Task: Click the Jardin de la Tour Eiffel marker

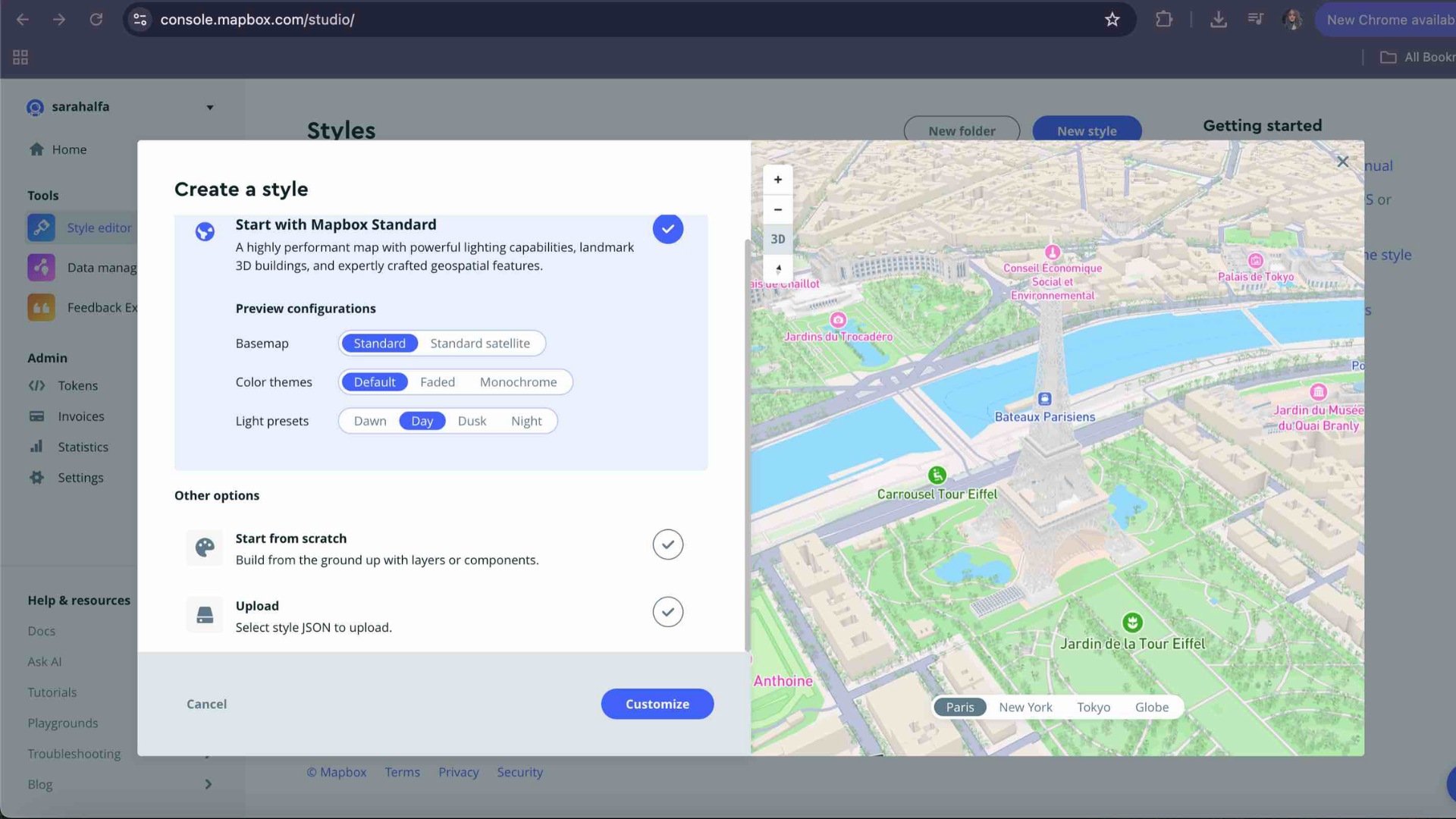Action: (x=1131, y=623)
